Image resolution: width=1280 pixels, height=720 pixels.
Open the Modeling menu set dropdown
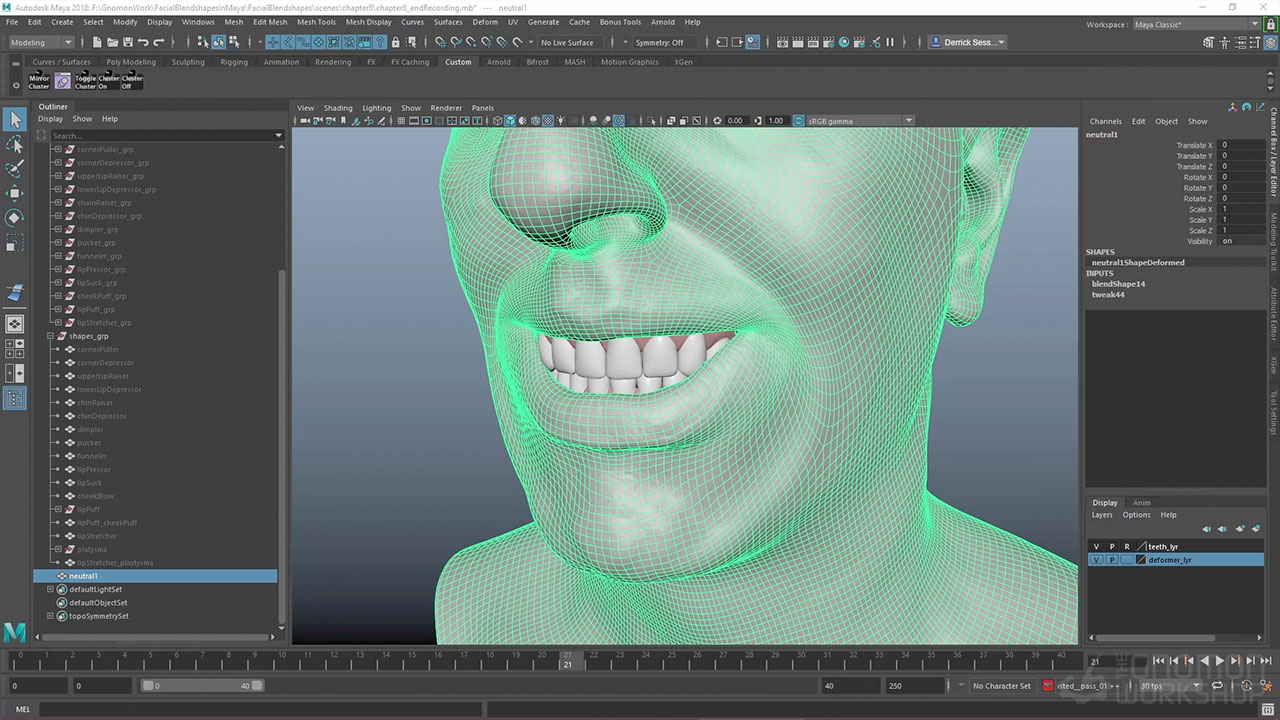click(x=41, y=42)
